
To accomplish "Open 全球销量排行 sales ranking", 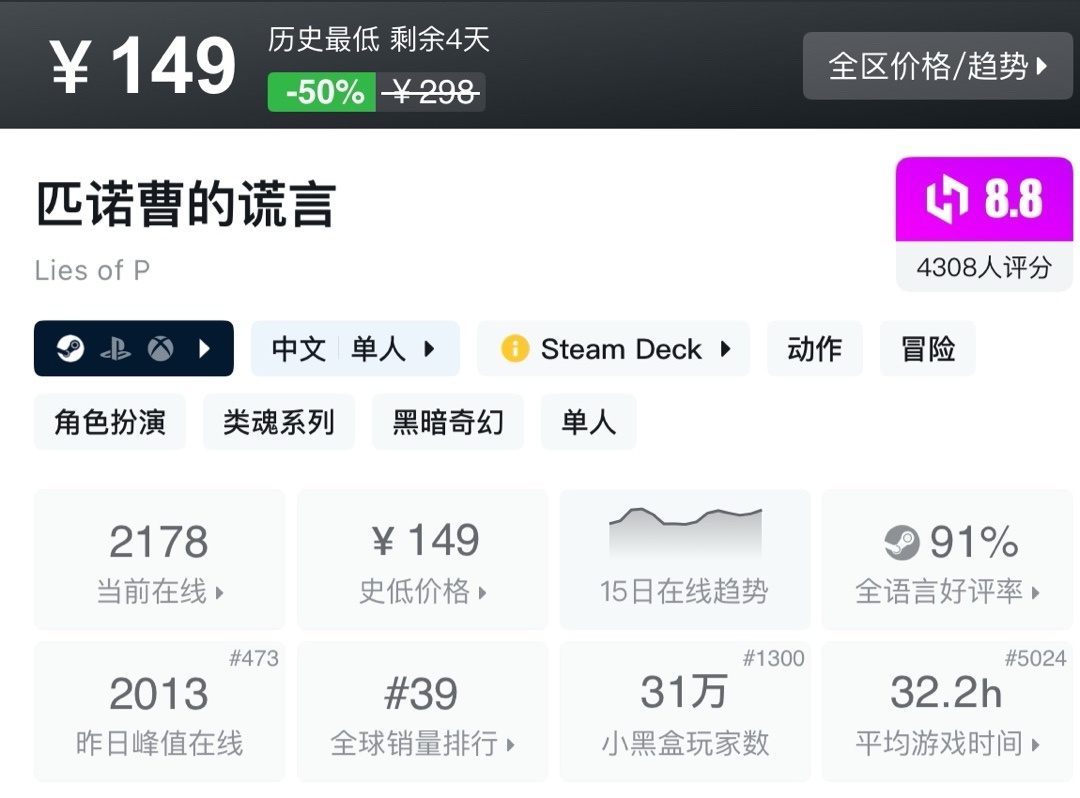I will tap(422, 712).
